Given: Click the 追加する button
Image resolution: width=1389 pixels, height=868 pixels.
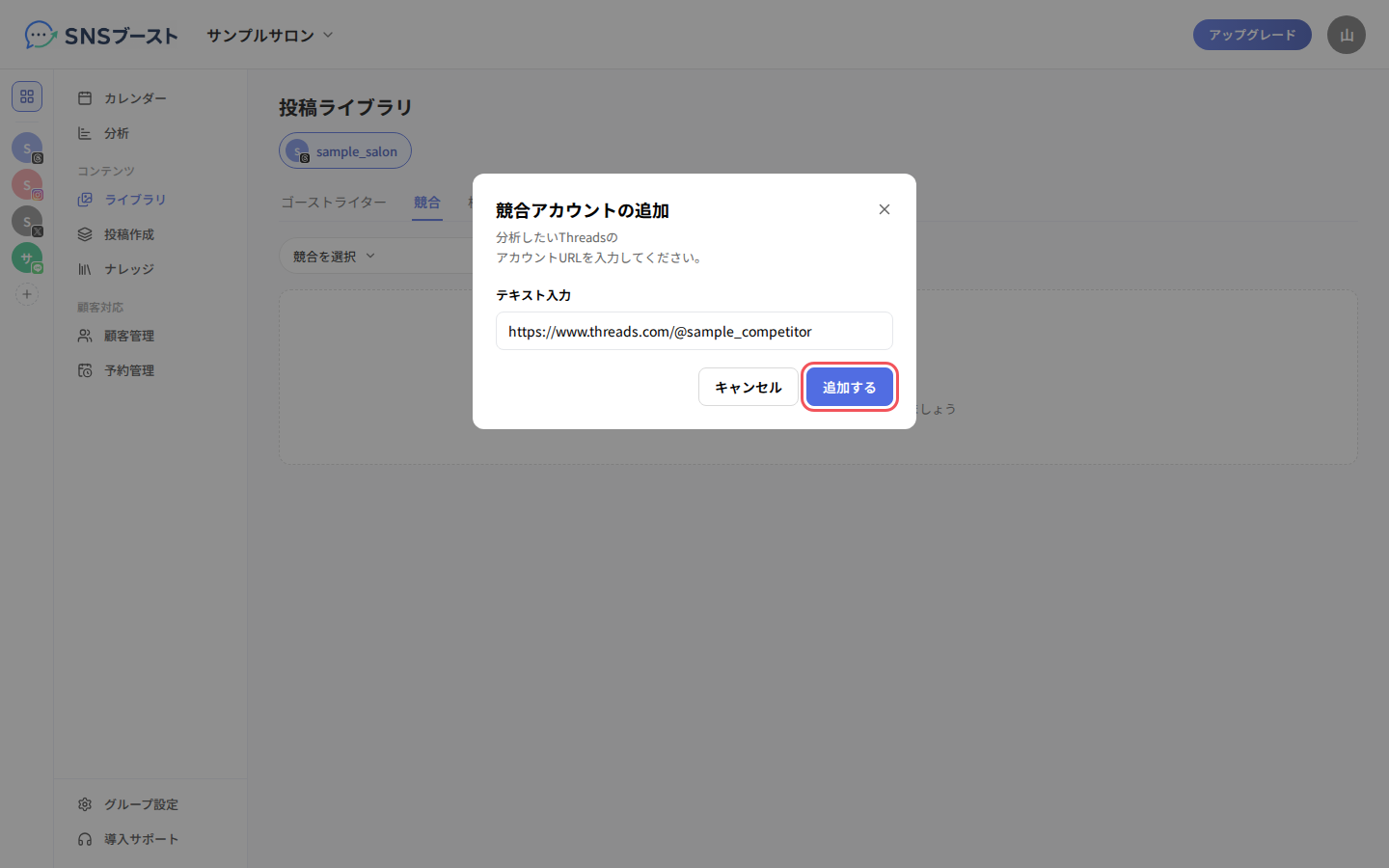Looking at the screenshot, I should click(849, 387).
